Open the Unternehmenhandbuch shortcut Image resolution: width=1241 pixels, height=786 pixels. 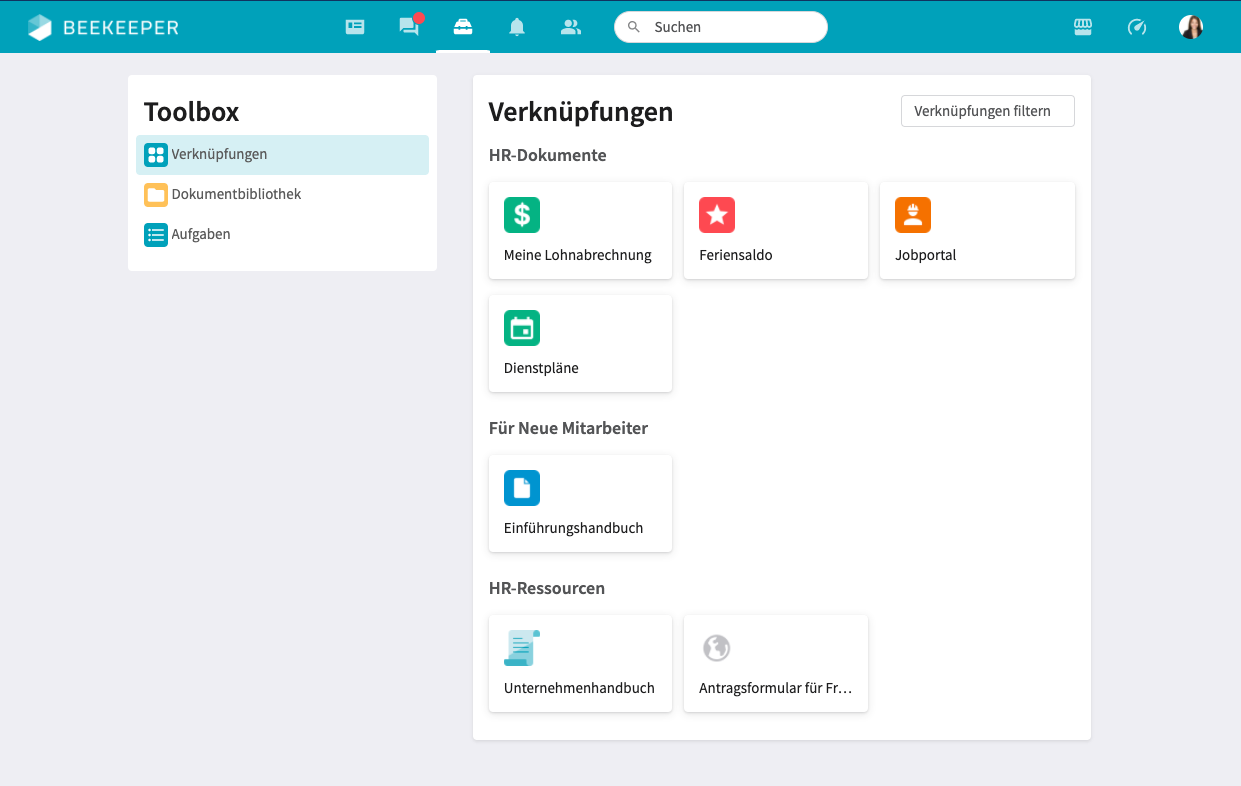tap(580, 664)
